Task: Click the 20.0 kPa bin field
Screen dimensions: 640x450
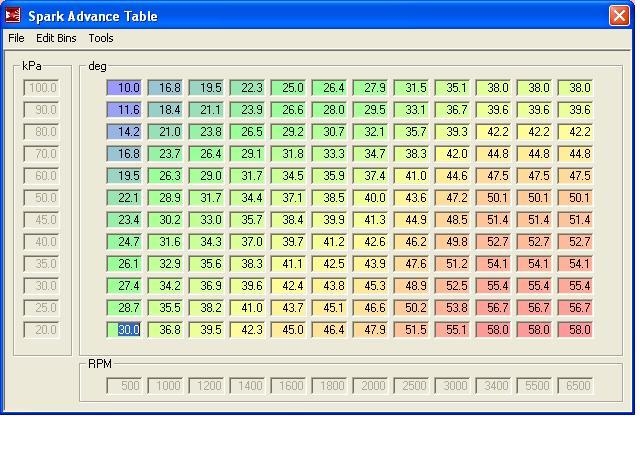Action: point(42,330)
